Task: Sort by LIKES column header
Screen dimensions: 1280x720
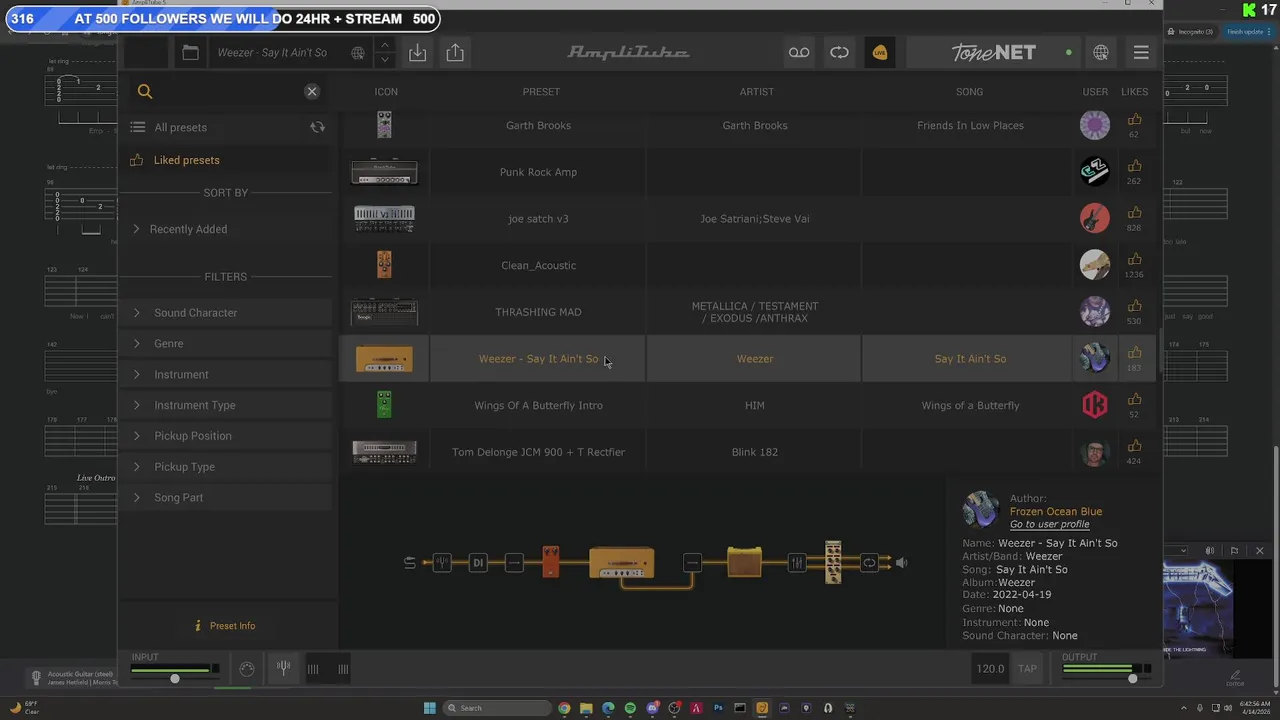Action: 1134,92
